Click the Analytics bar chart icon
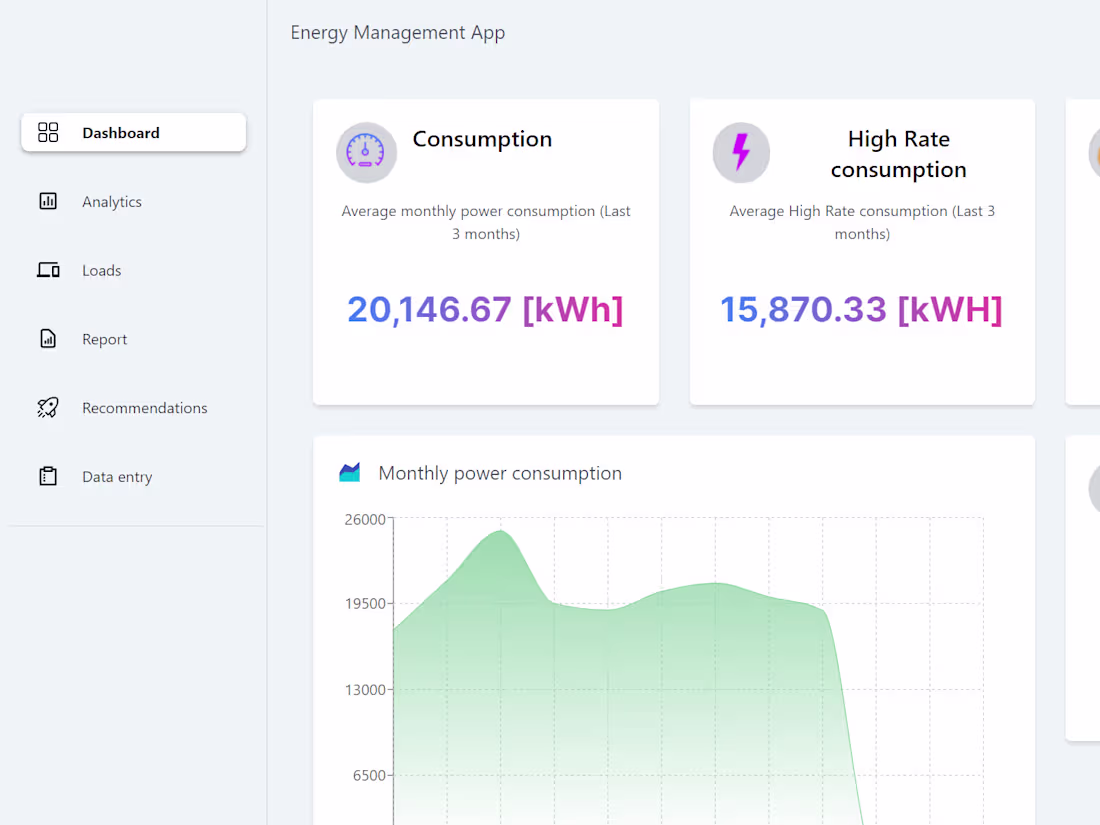This screenshot has width=1100, height=825. (x=48, y=201)
